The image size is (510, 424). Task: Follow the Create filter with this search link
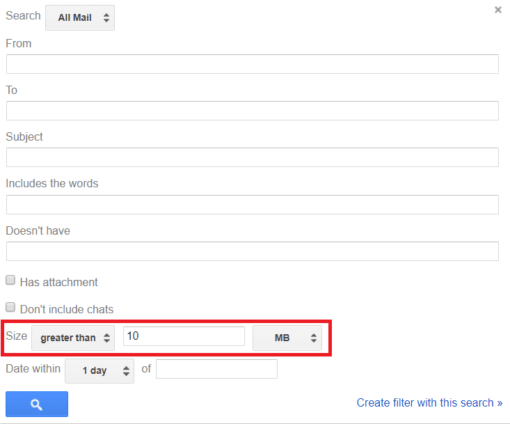coord(429,403)
